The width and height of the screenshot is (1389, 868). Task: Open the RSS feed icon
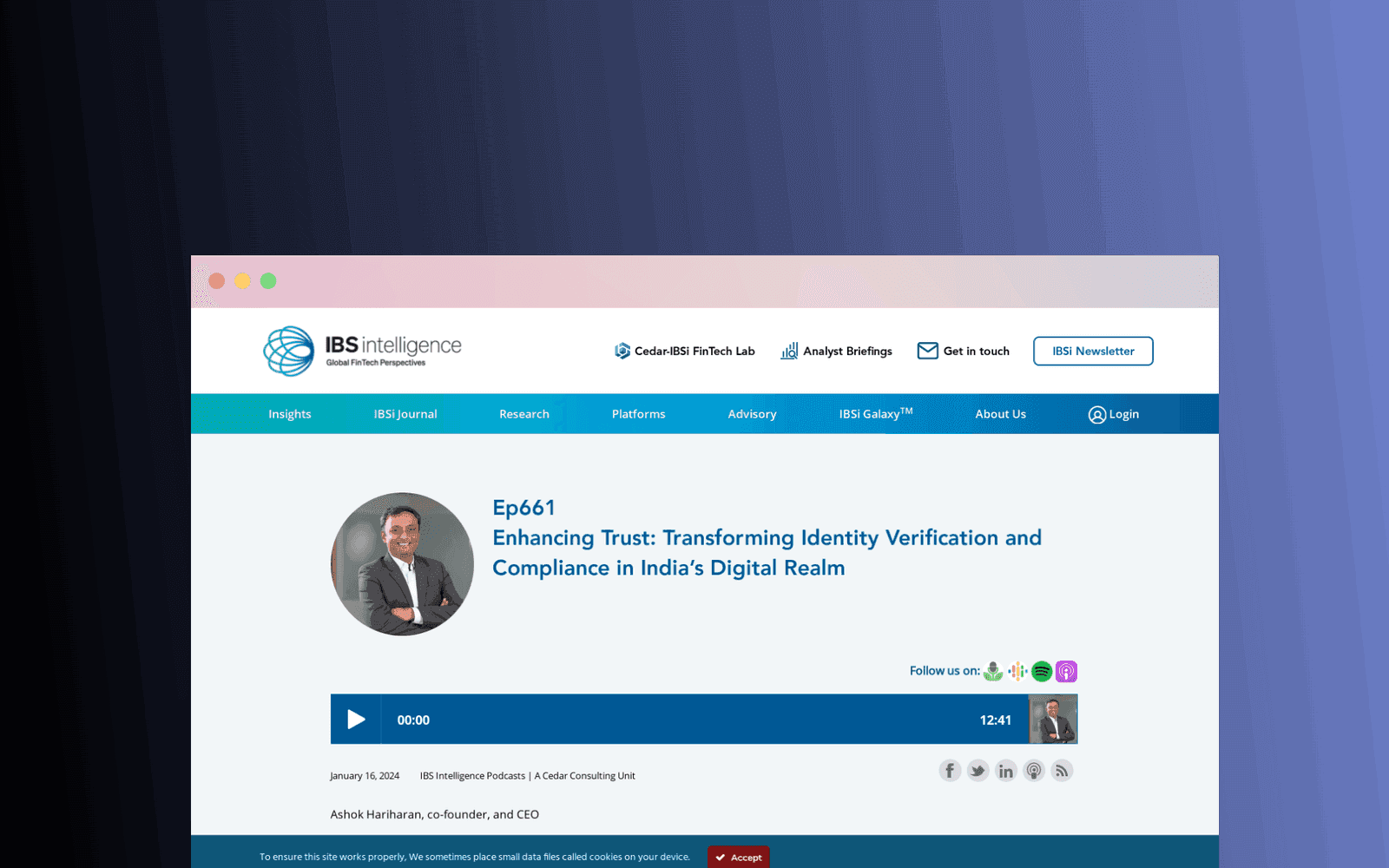(x=1062, y=771)
